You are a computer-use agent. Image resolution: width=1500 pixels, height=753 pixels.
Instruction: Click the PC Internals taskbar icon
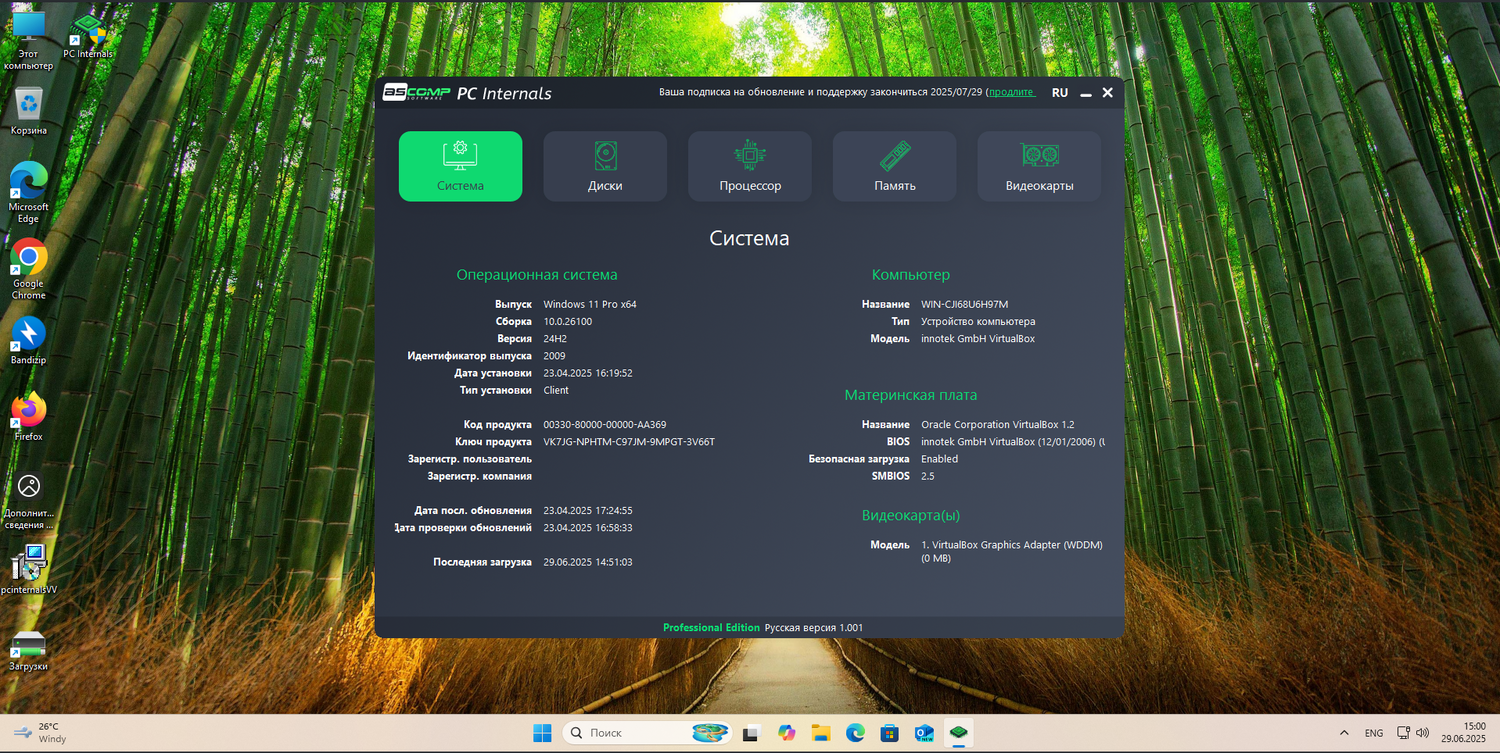[x=958, y=733]
